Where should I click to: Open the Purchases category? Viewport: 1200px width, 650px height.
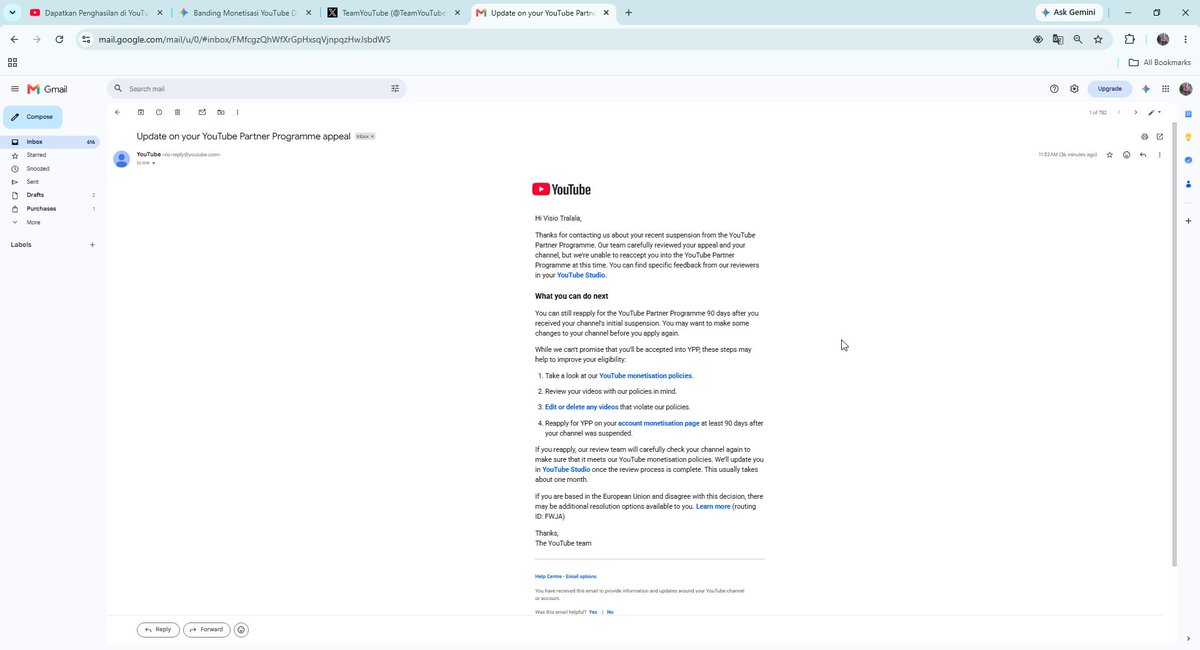pyautogui.click(x=50, y=209)
